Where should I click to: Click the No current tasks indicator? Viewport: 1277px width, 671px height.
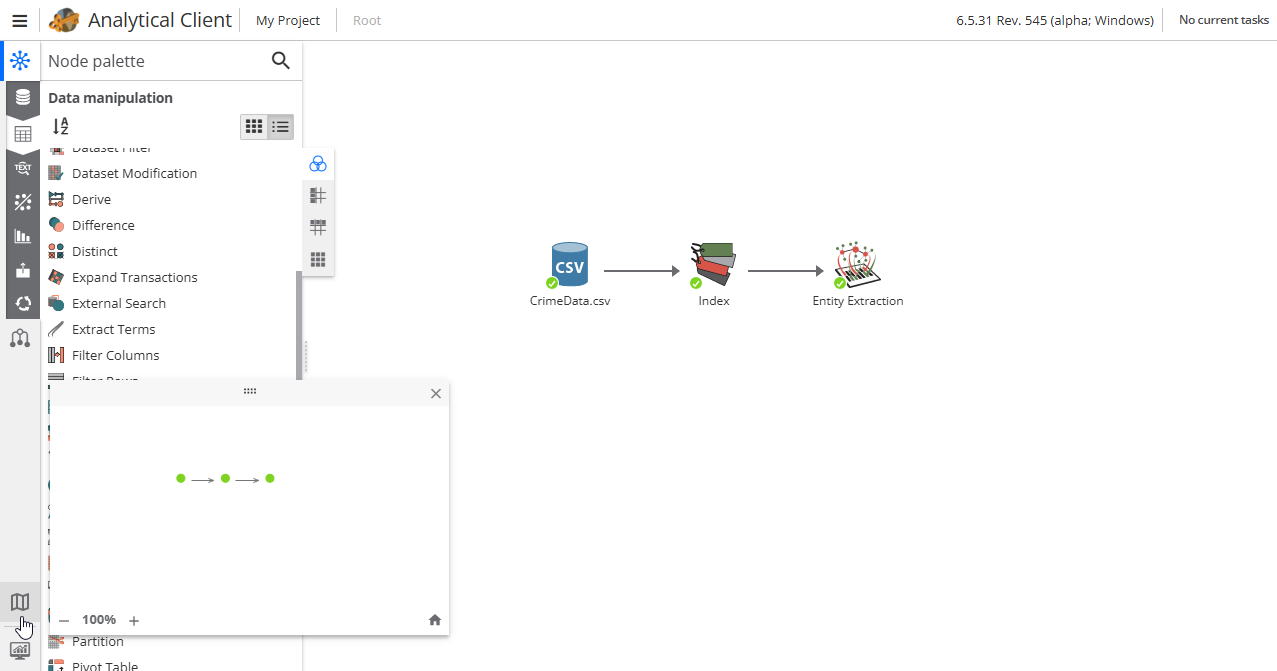click(x=1223, y=20)
